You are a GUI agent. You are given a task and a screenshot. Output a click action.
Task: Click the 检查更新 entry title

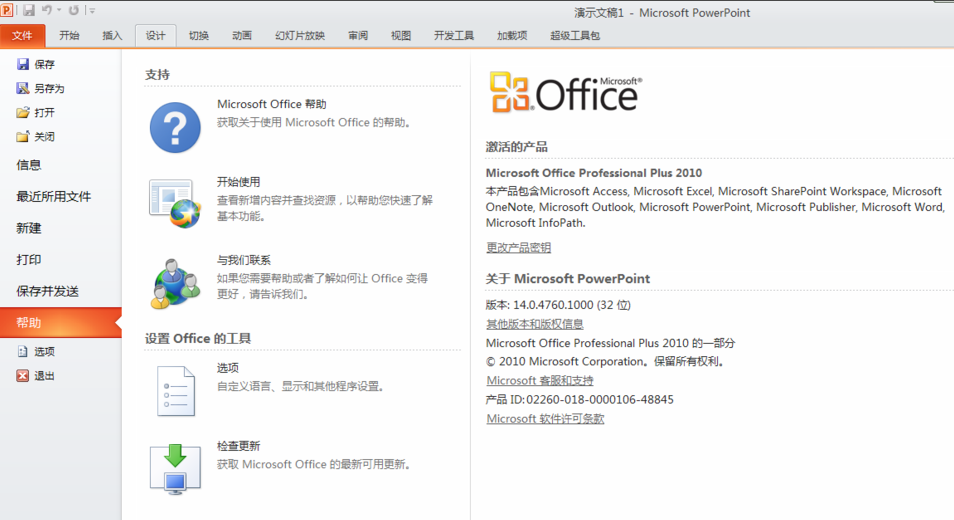(x=238, y=446)
